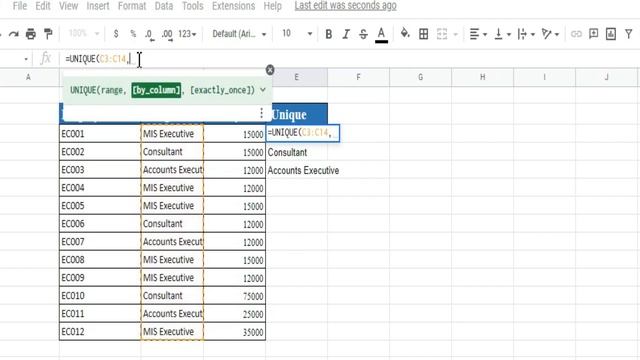Open the Extensions menu
Screen dimensions: 640x360
coord(233,6)
